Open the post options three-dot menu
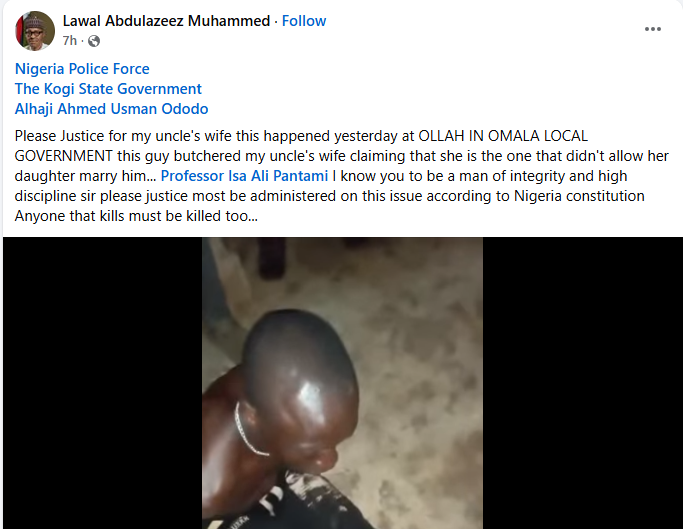This screenshot has height=529, width=683. (x=653, y=29)
